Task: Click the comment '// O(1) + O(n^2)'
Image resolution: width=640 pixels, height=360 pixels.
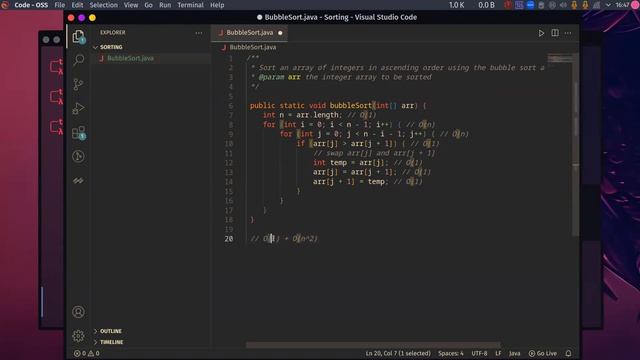Action: point(284,239)
